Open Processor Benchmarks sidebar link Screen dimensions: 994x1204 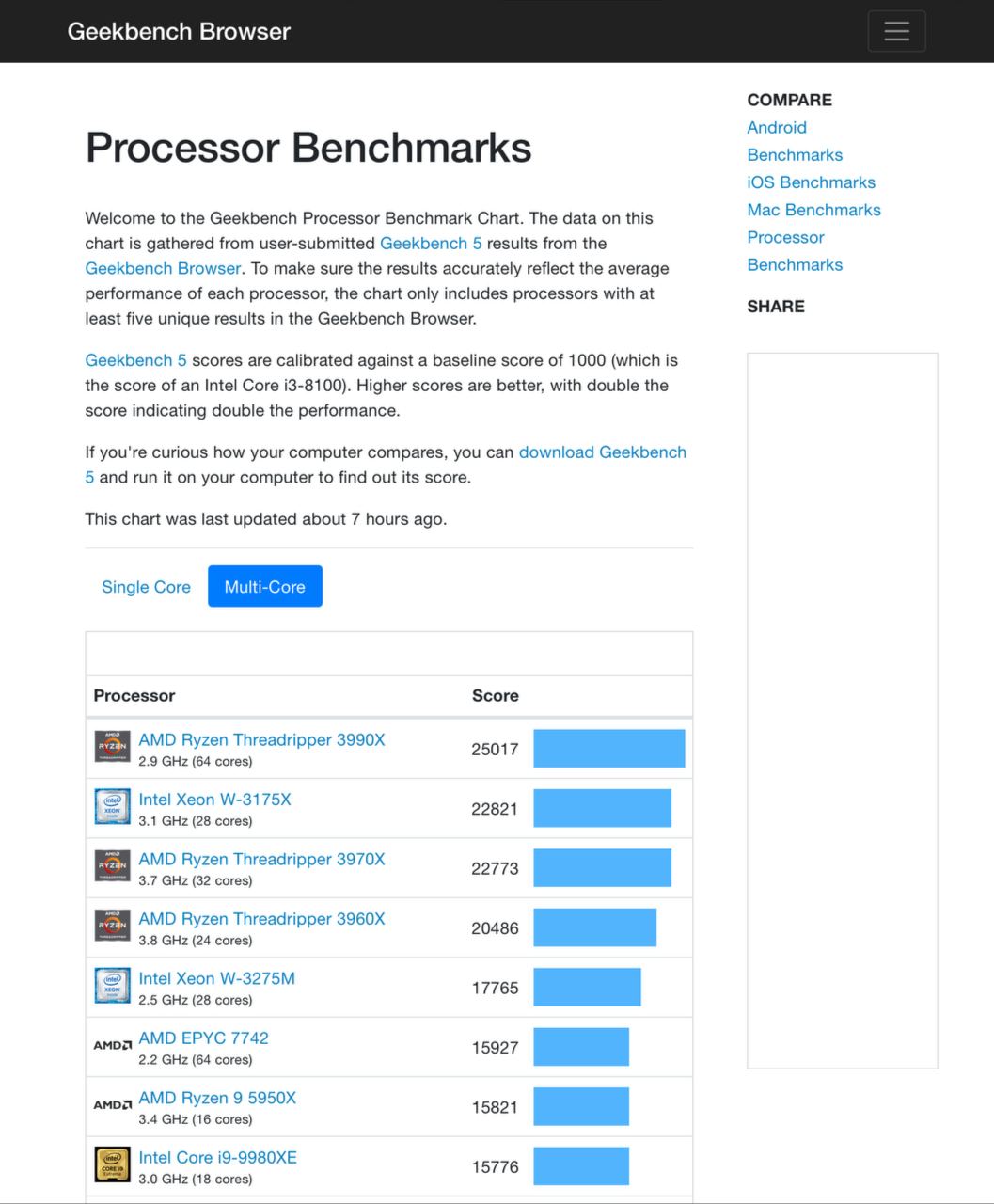[795, 251]
